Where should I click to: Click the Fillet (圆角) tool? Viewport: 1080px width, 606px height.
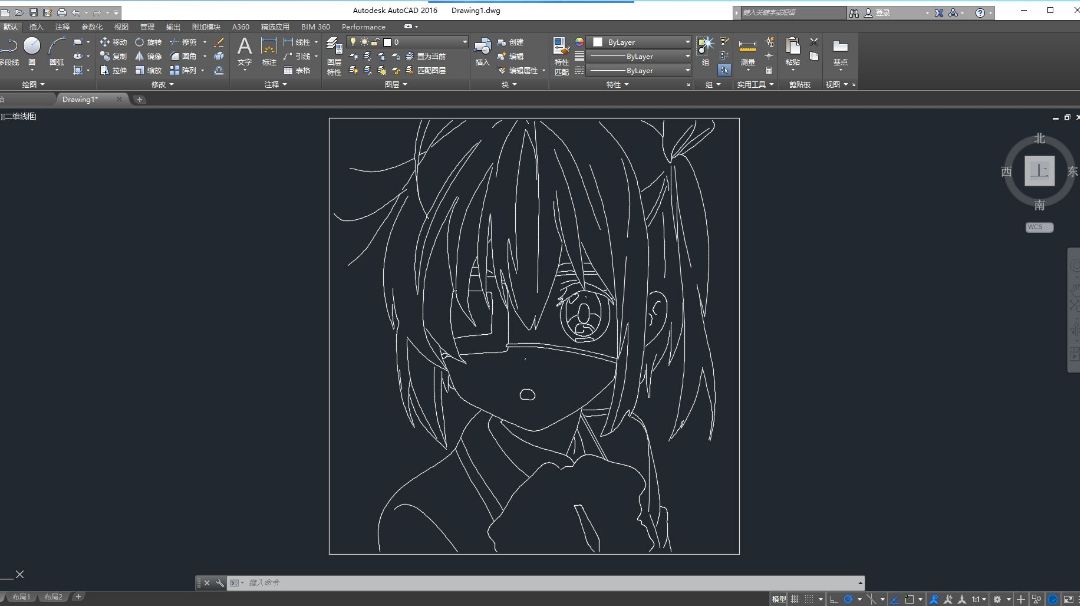[183, 56]
